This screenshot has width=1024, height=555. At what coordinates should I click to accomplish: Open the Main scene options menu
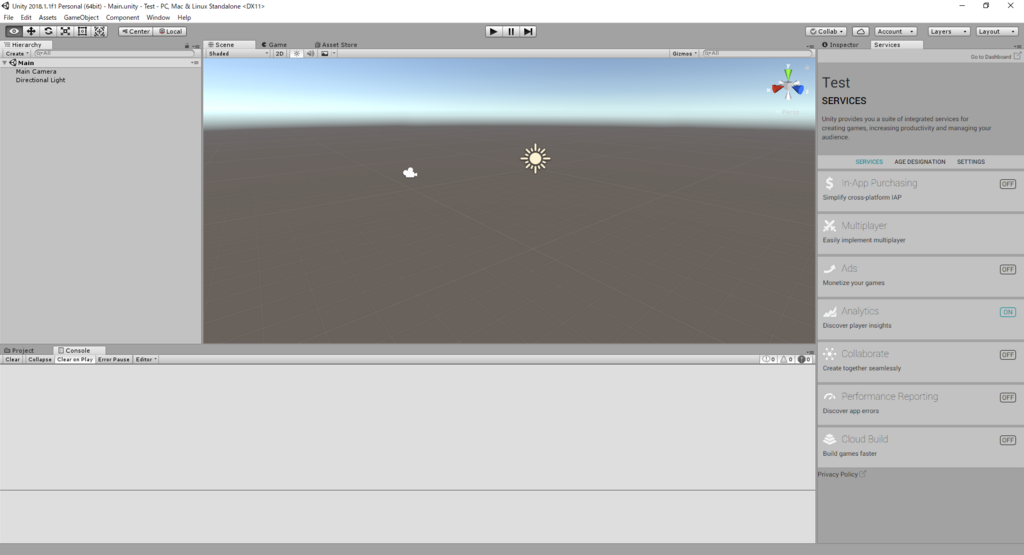click(x=195, y=63)
